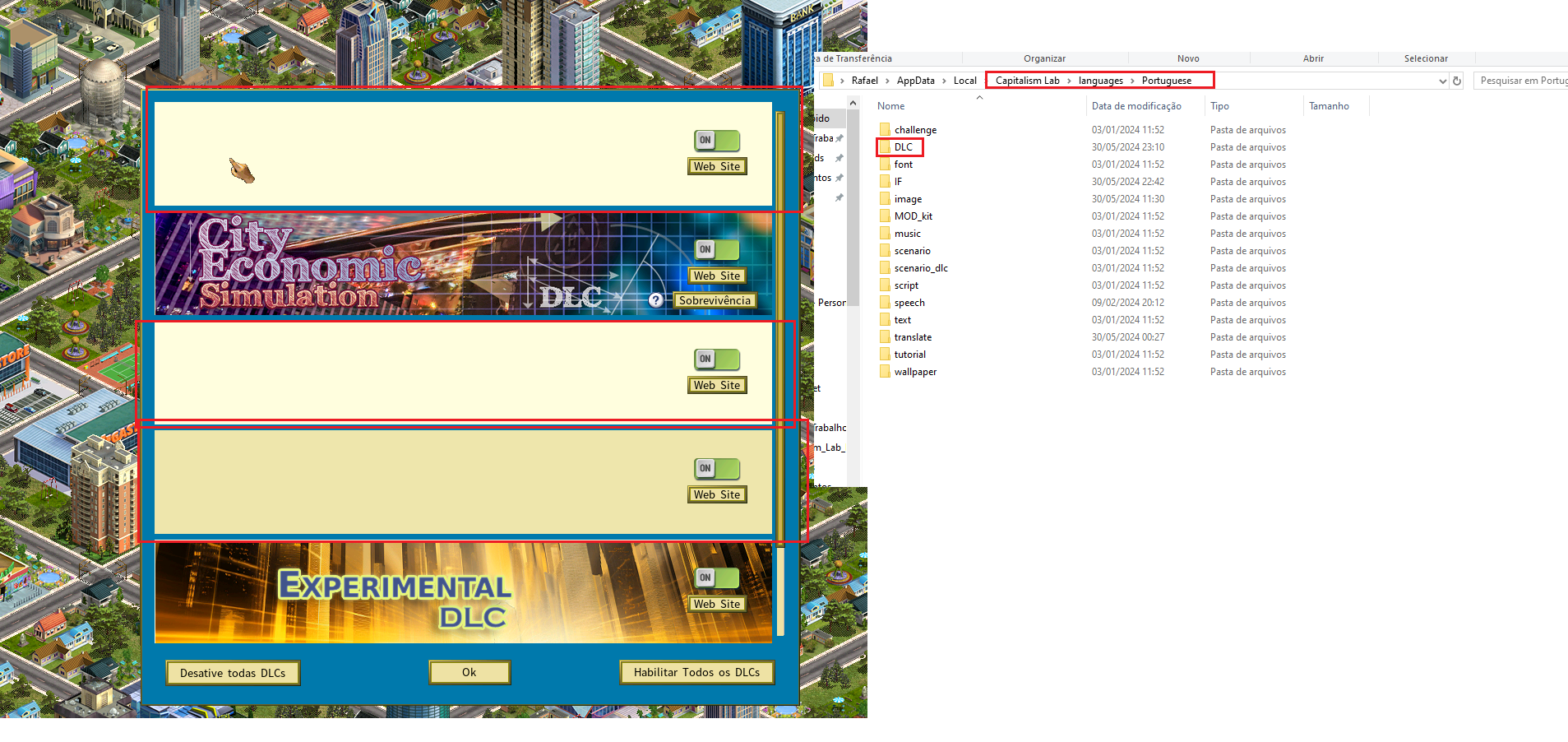Sort by Tipo column header

pyautogui.click(x=1219, y=106)
